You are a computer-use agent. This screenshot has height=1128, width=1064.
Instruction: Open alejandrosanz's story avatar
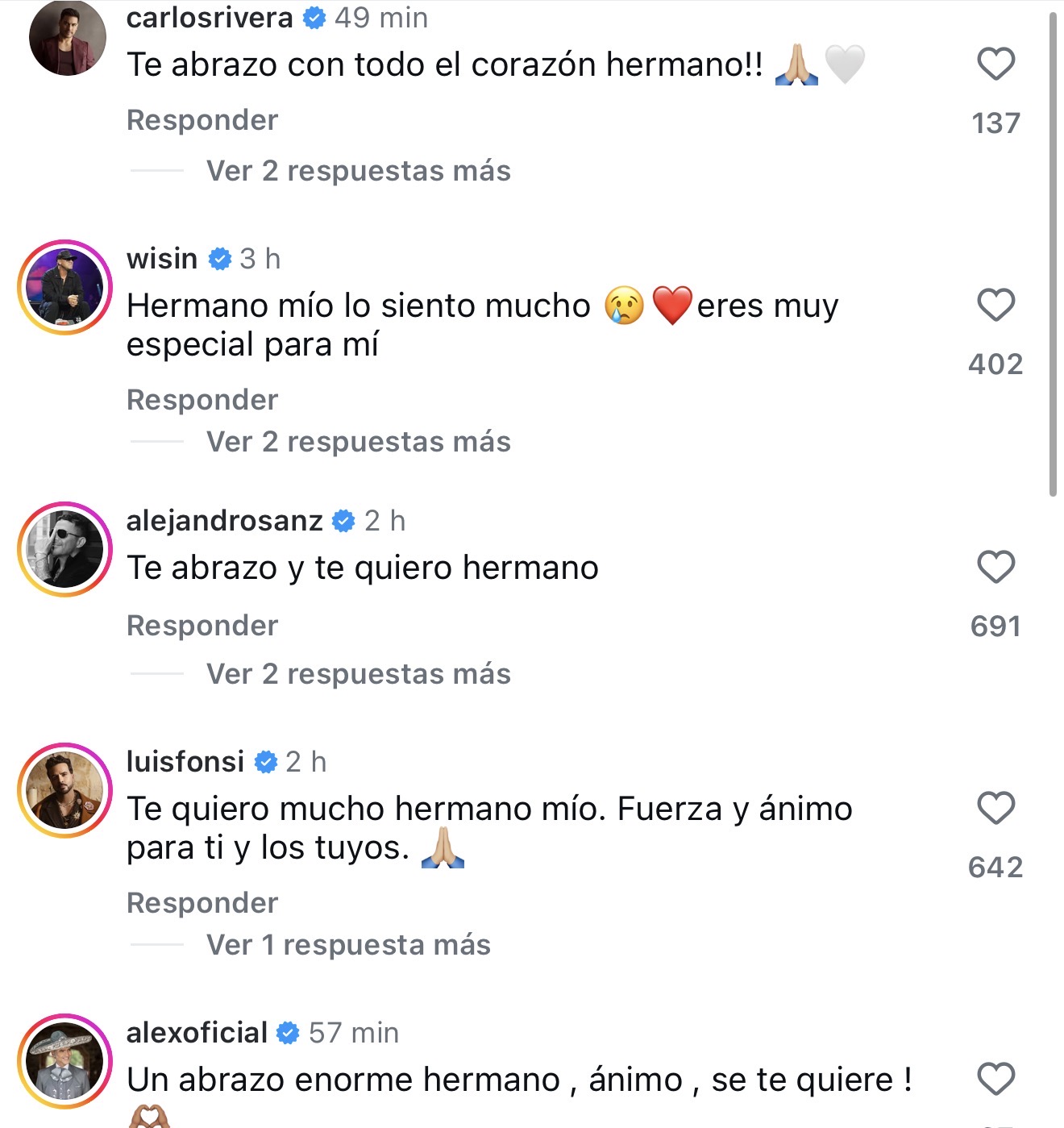(65, 549)
